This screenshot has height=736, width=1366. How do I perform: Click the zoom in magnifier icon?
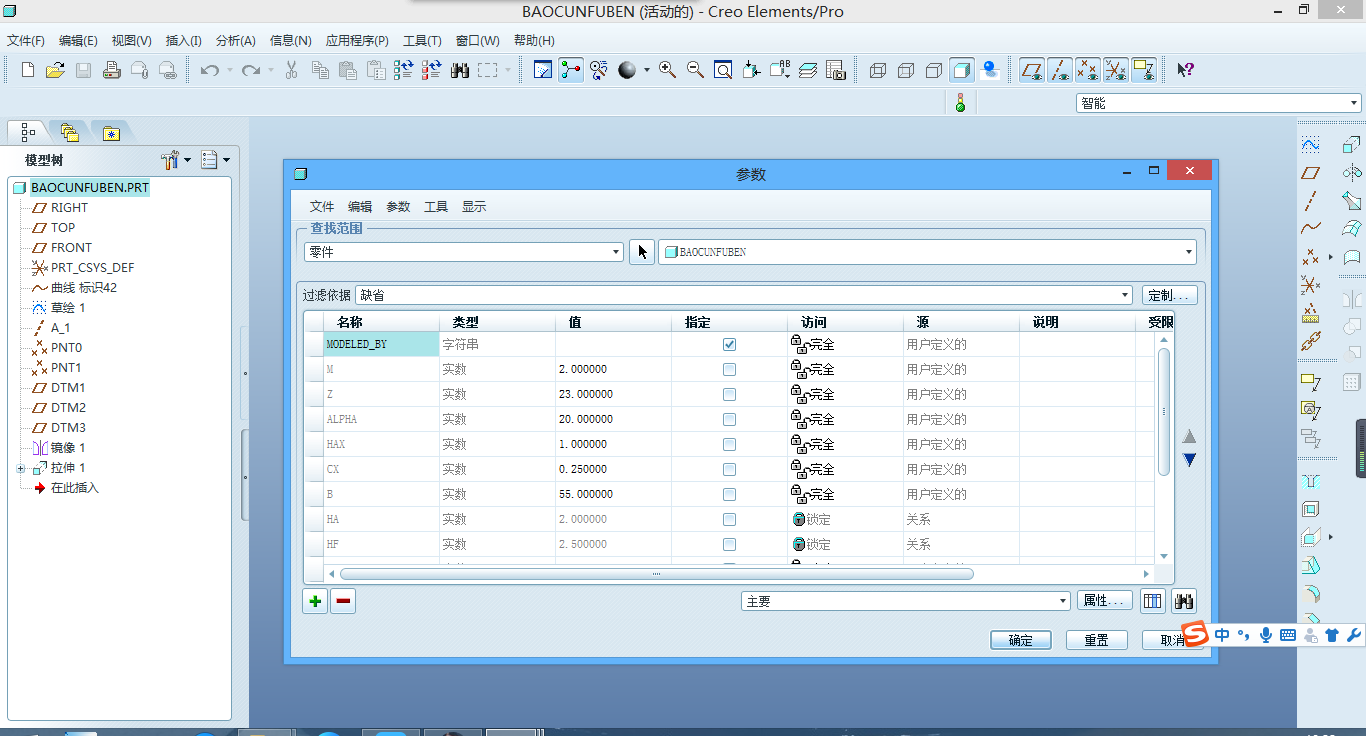(667, 70)
